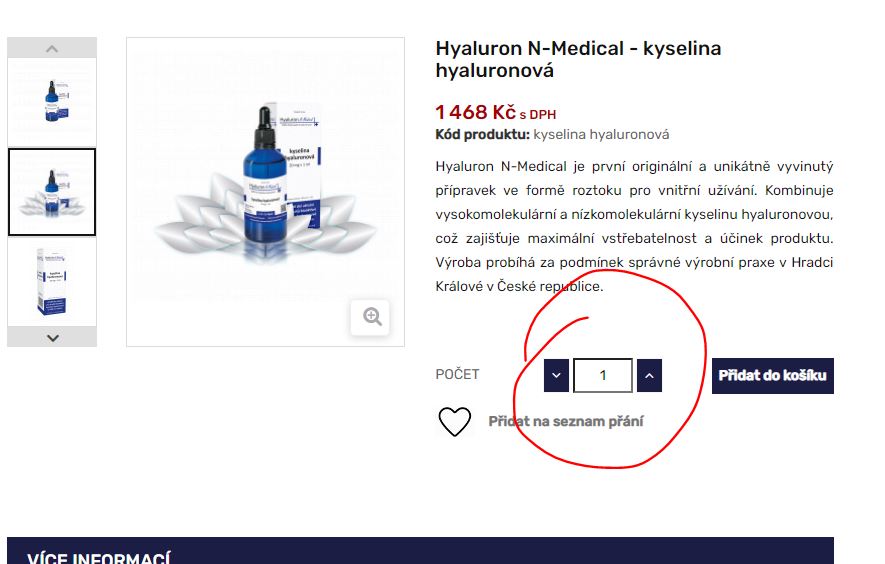Click the heart wishlist icon

[x=454, y=422]
